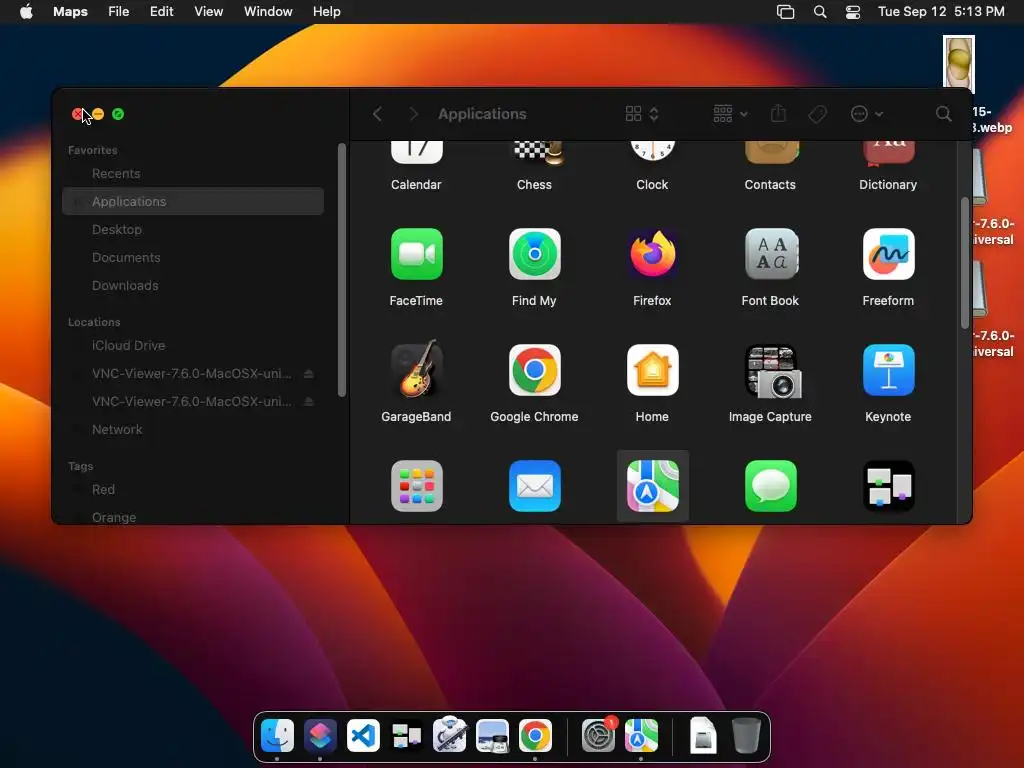Open the Dictionary app icon
This screenshot has width=1024, height=768.
pos(889,153)
